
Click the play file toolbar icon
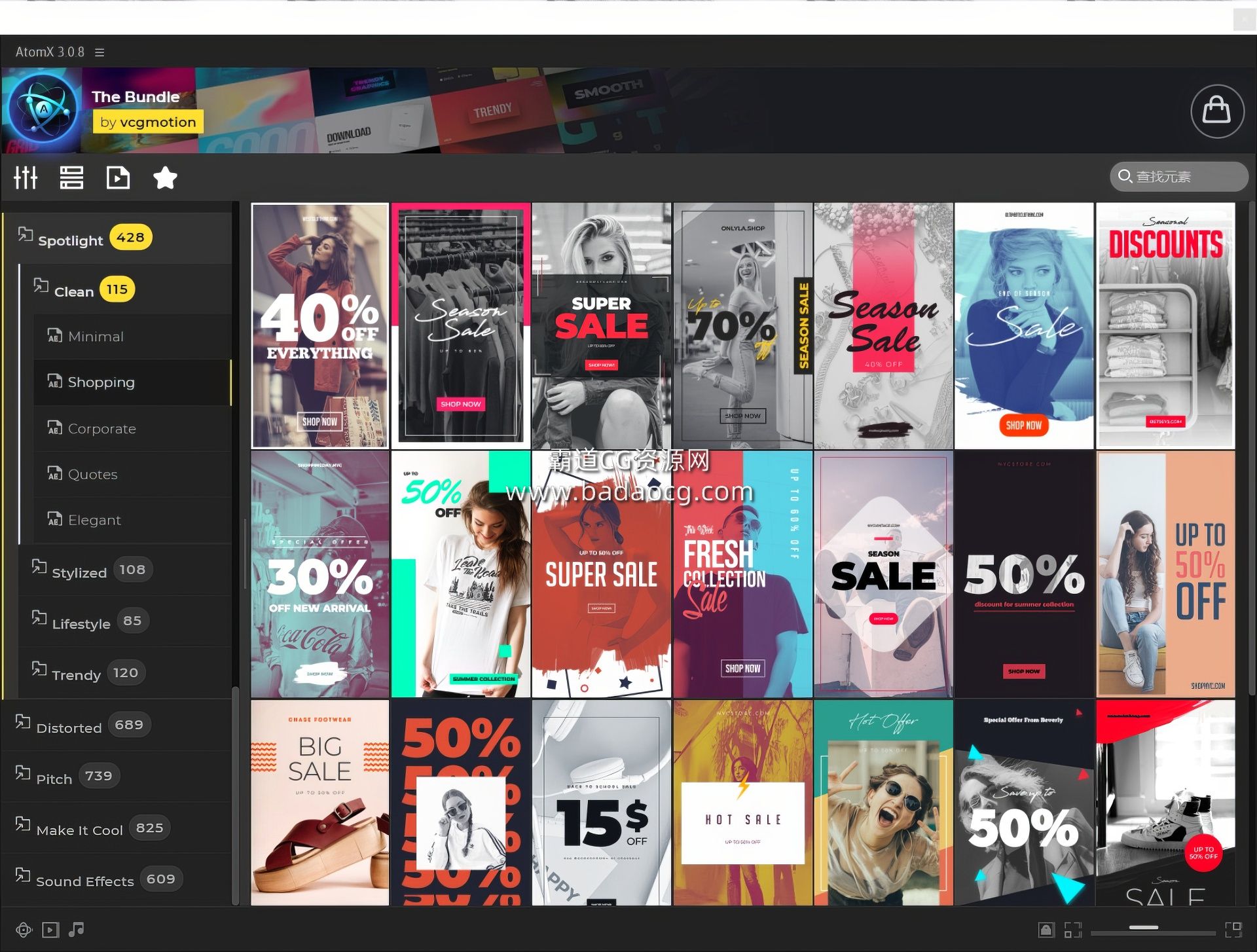[x=118, y=177]
